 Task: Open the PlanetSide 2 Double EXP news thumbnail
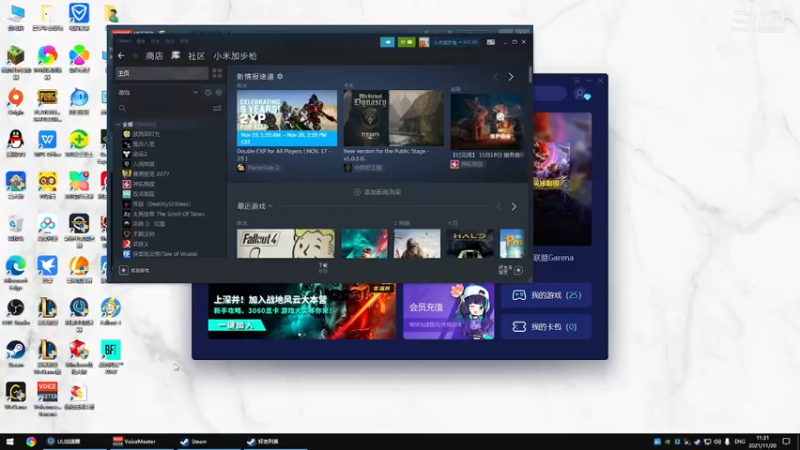point(287,118)
